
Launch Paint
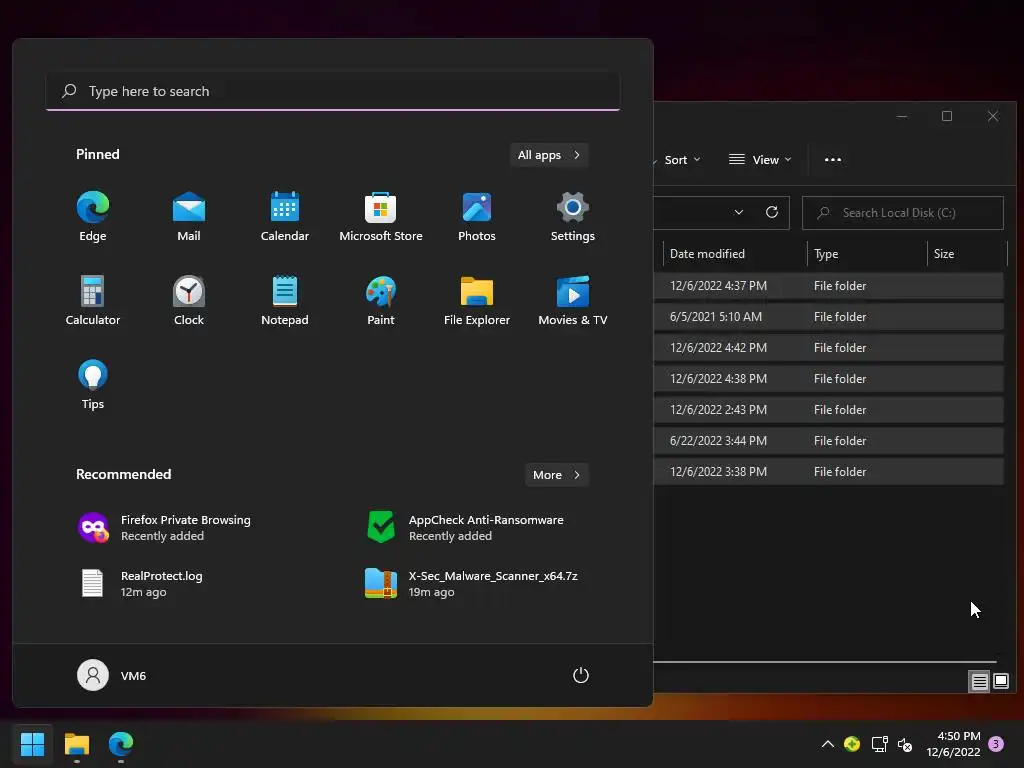[x=381, y=300]
